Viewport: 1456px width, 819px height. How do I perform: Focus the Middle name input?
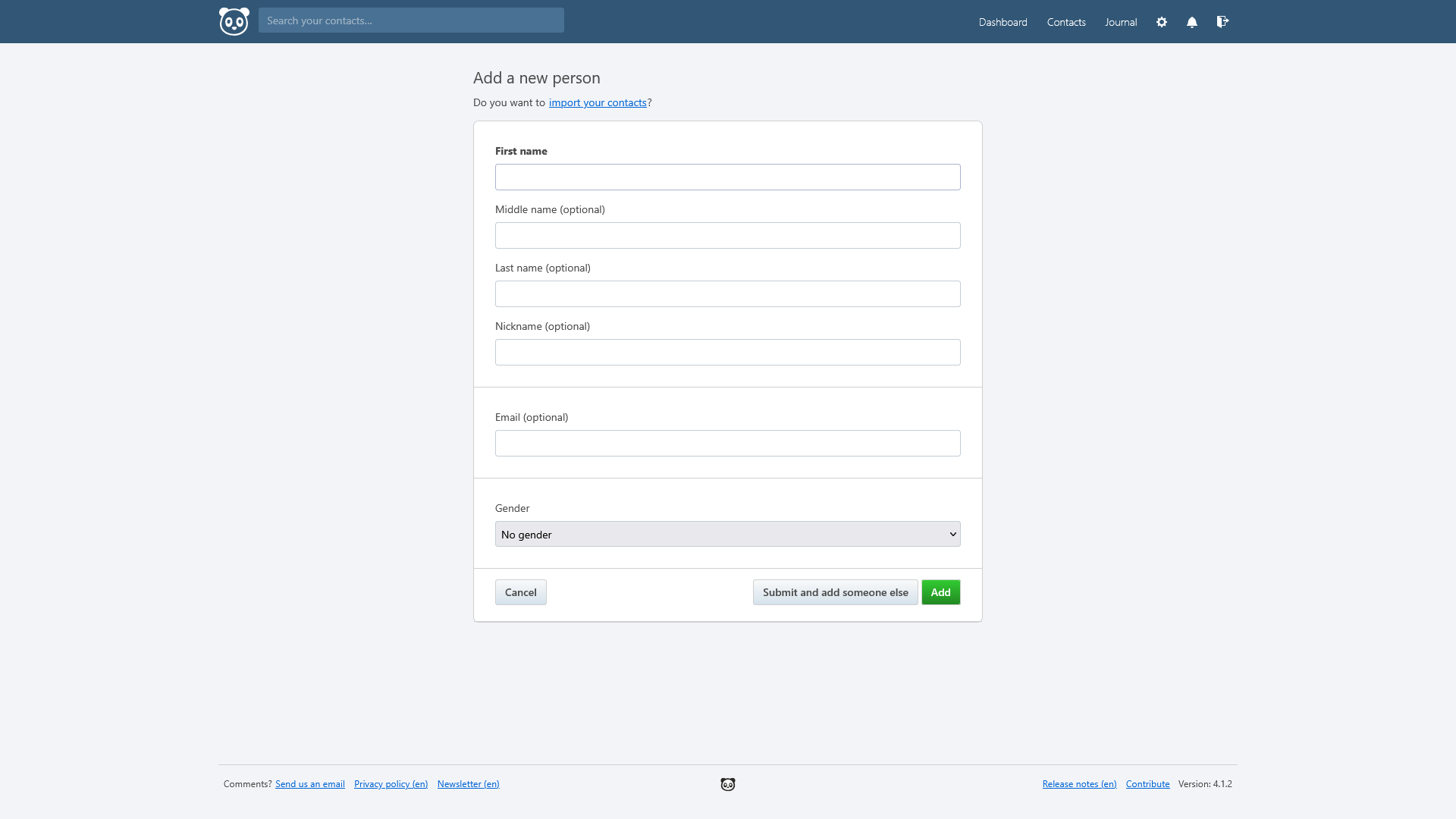point(728,235)
